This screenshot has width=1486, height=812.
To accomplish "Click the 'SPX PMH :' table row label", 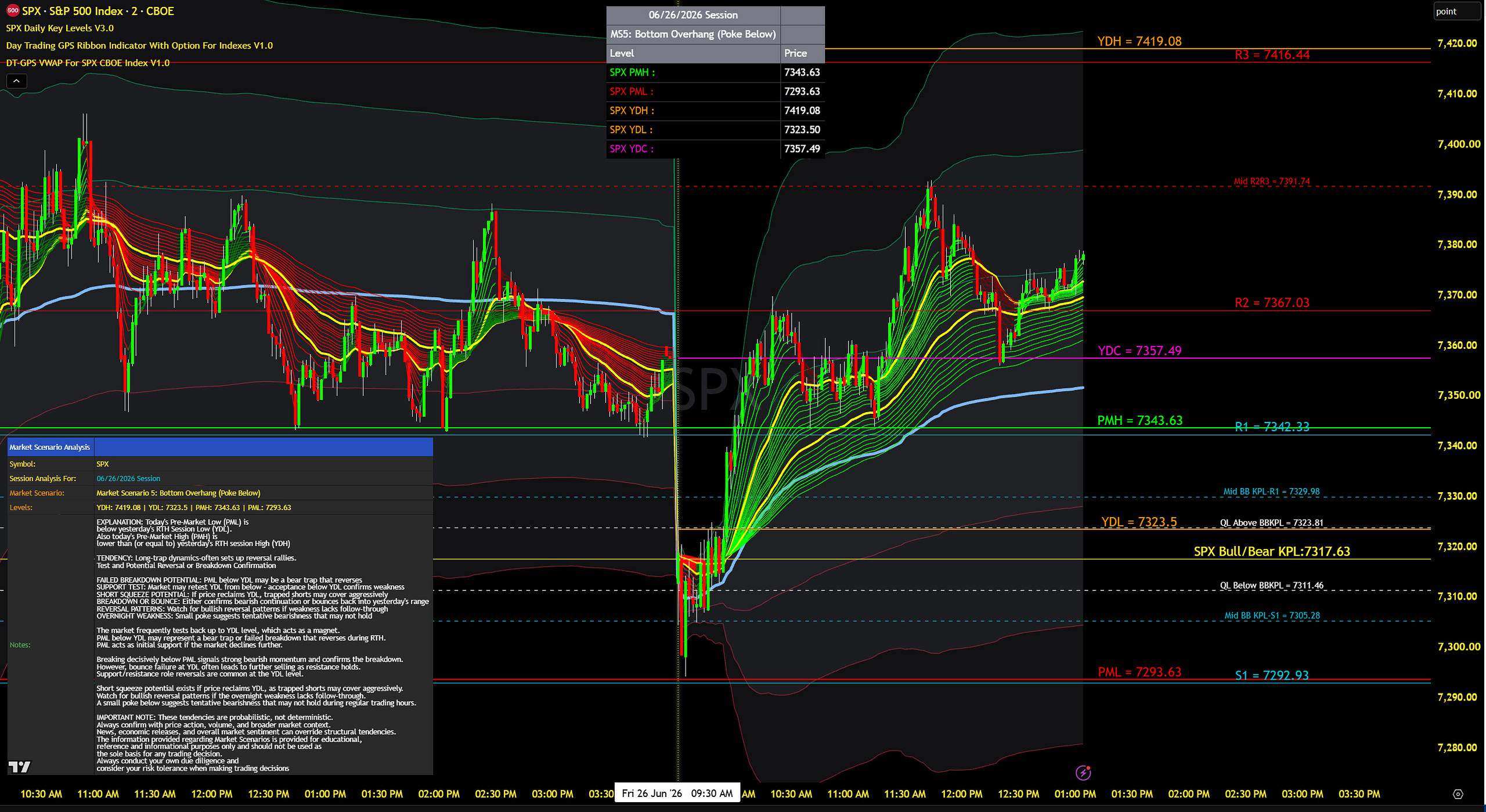I will click(632, 73).
